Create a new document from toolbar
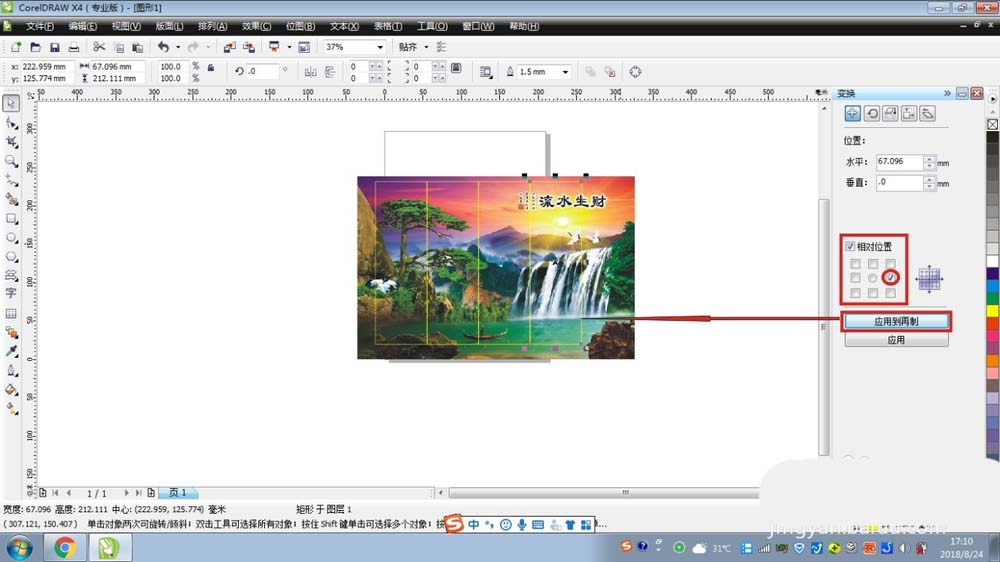 click(16, 47)
